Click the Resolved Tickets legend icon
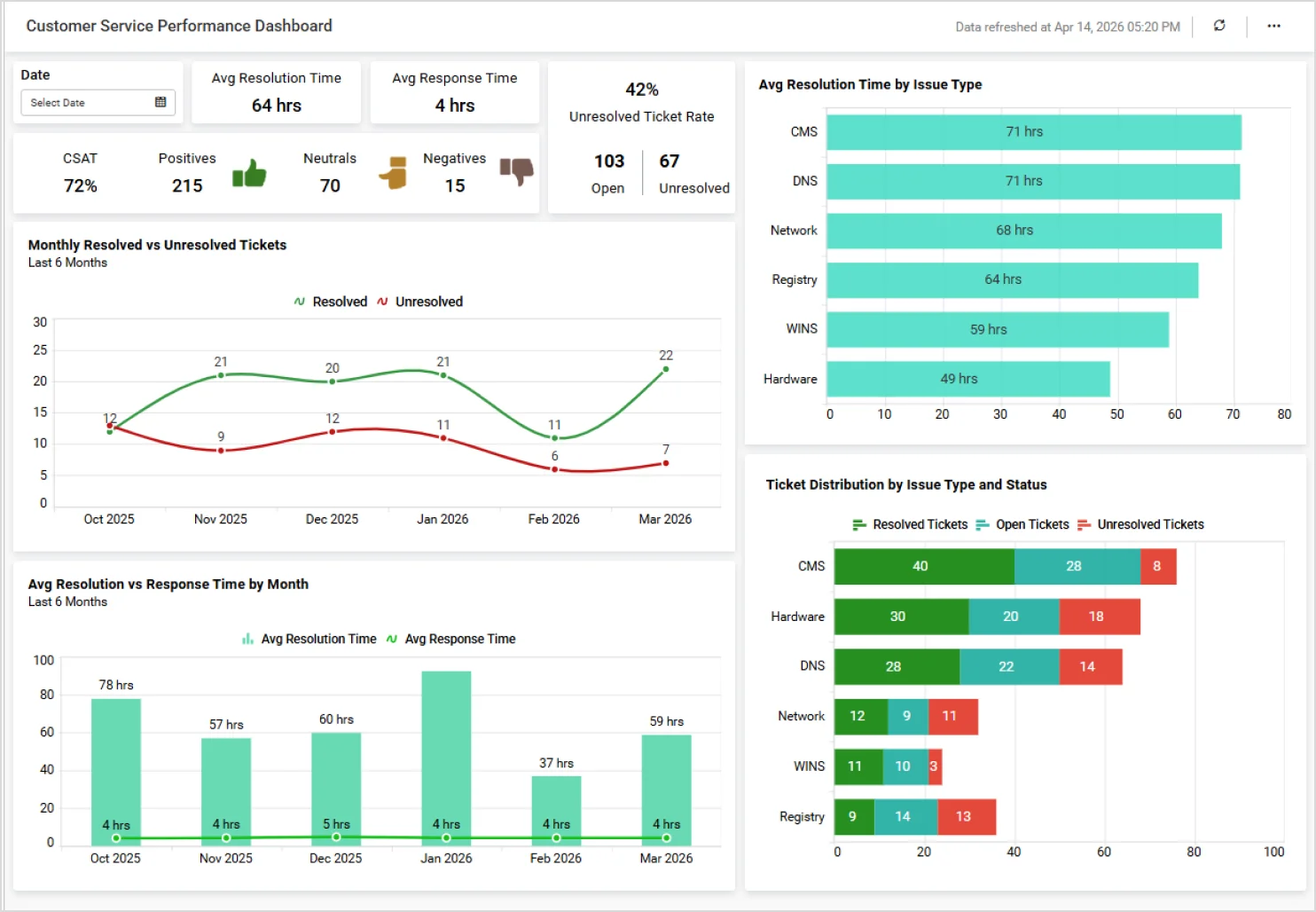Viewport: 1316px width, 912px height. [x=859, y=524]
